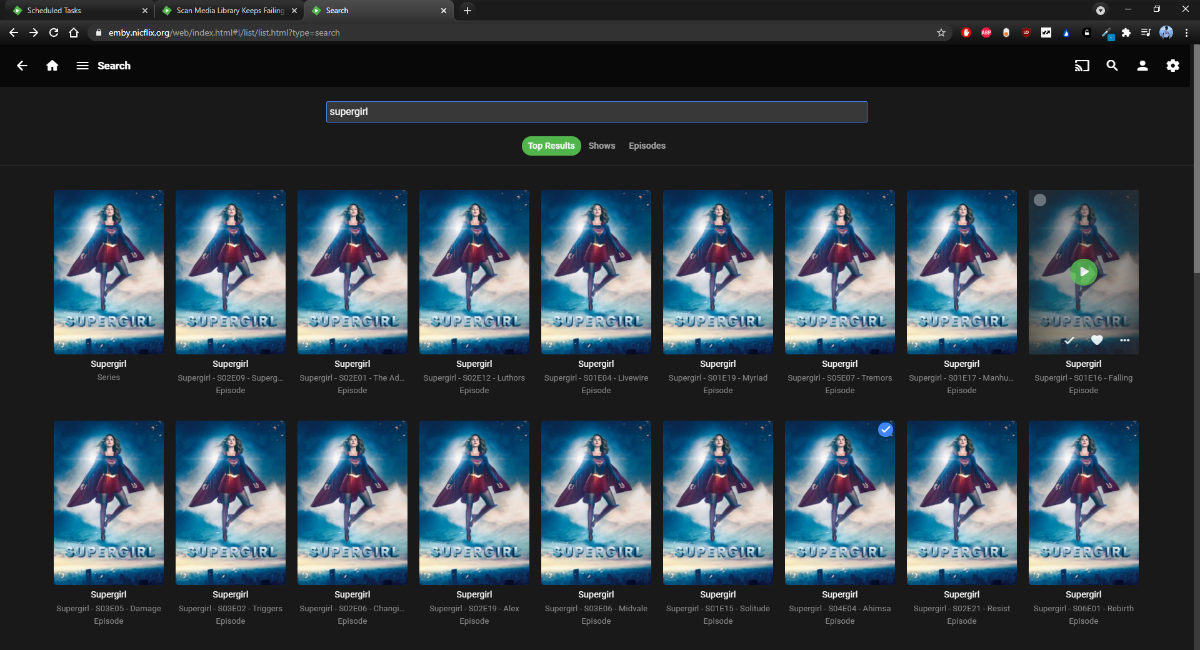This screenshot has height=650, width=1200.
Task: Toggle select circle on S01E16 Falling card
Action: tap(1040, 200)
